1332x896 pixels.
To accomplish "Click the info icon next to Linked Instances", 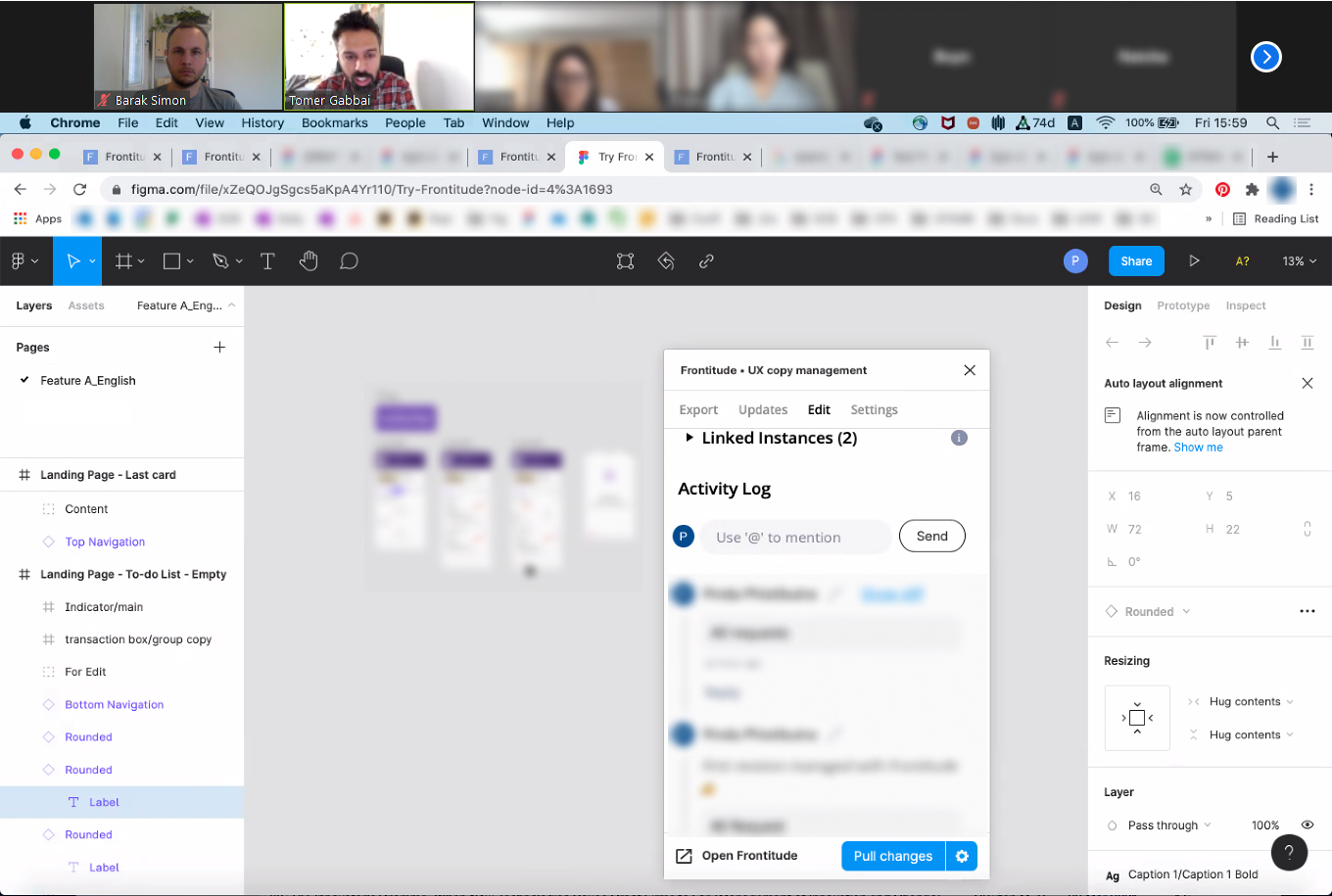I will (959, 438).
